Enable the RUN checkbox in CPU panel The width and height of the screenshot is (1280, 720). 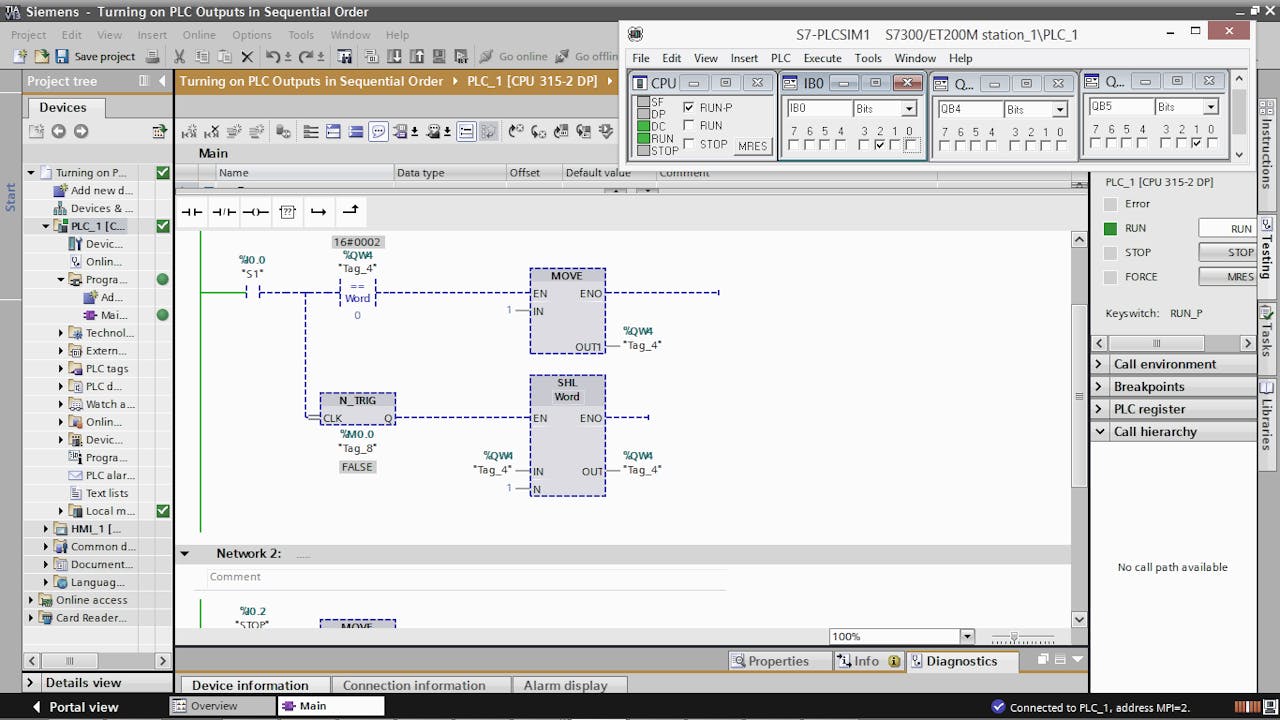(687, 123)
